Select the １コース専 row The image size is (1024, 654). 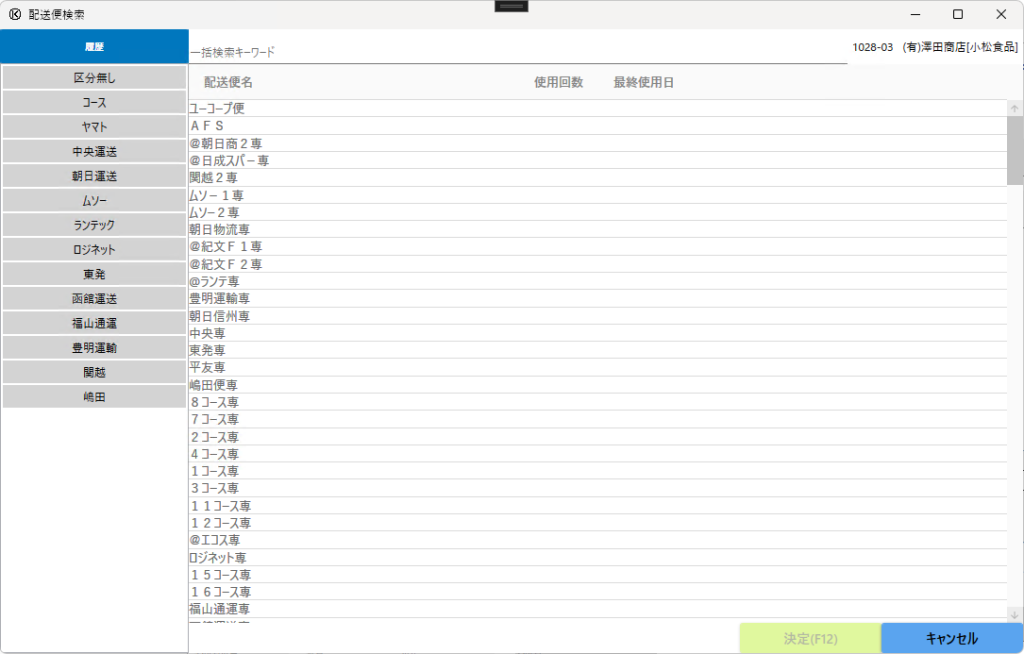pyautogui.click(x=598, y=471)
